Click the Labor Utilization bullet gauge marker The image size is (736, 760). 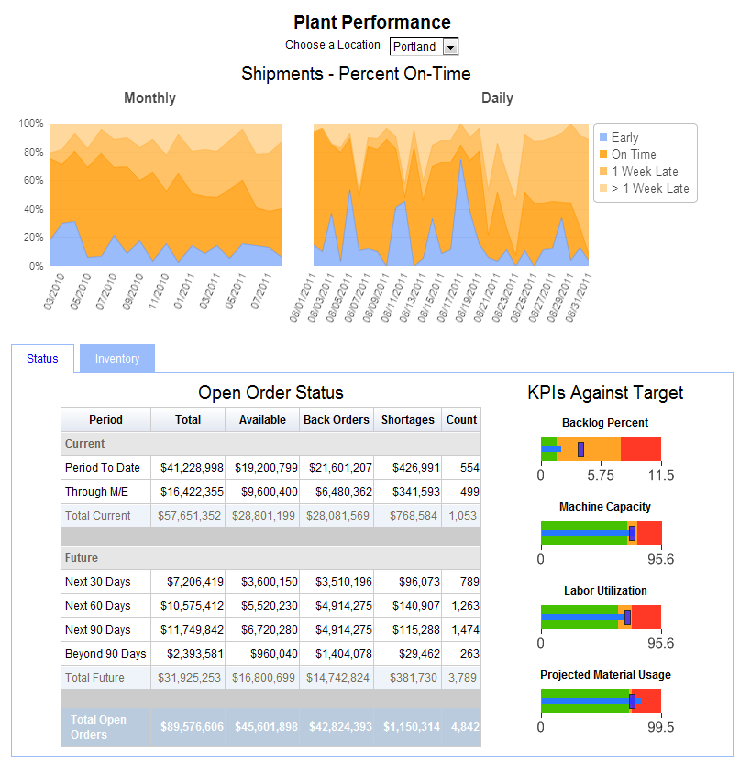tap(627, 617)
